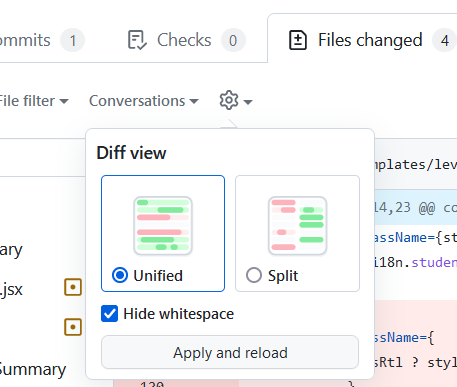
Task: Click the files changed count badge 4
Action: 444,41
